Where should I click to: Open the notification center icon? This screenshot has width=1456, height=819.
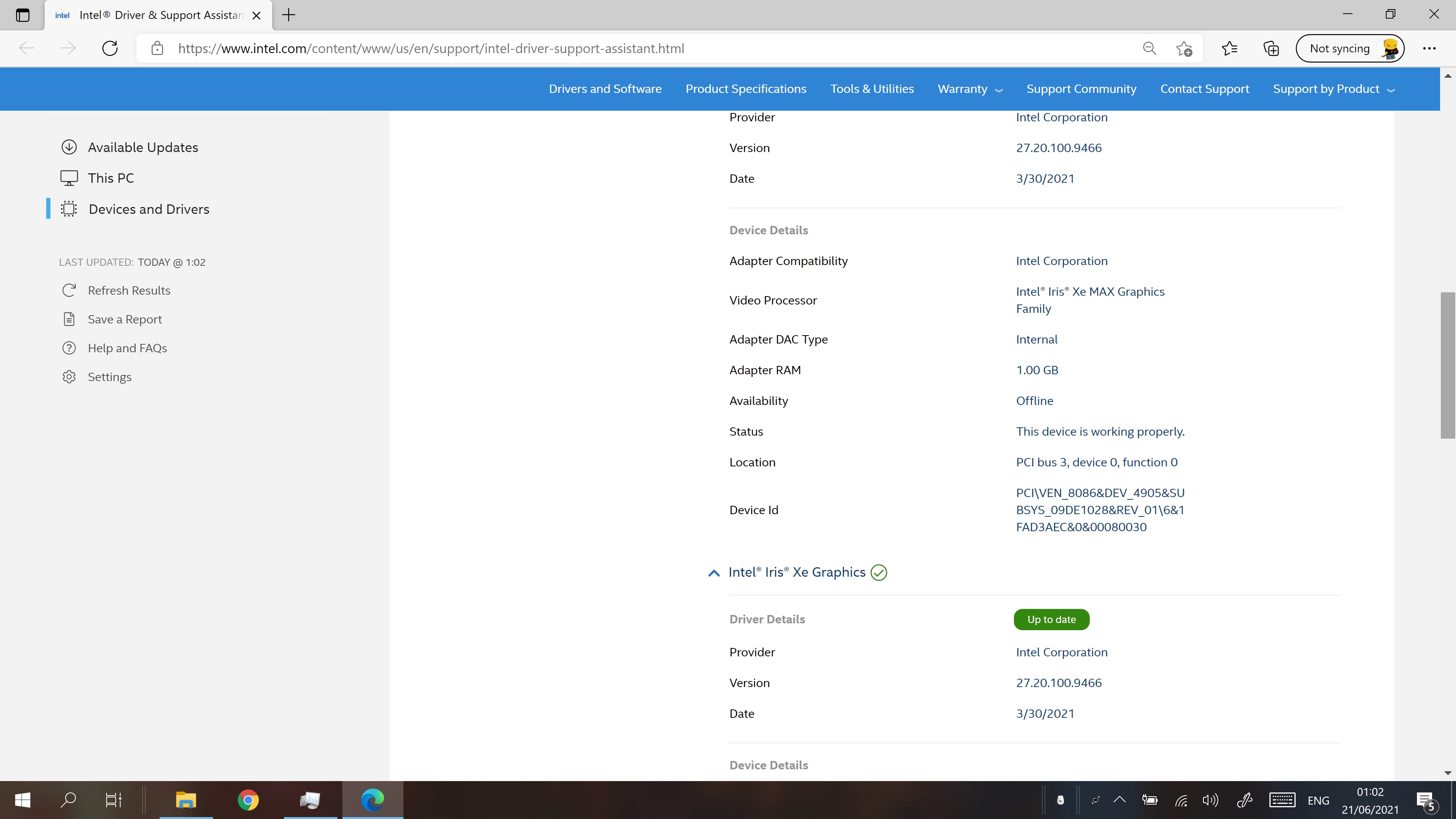tap(1426, 801)
